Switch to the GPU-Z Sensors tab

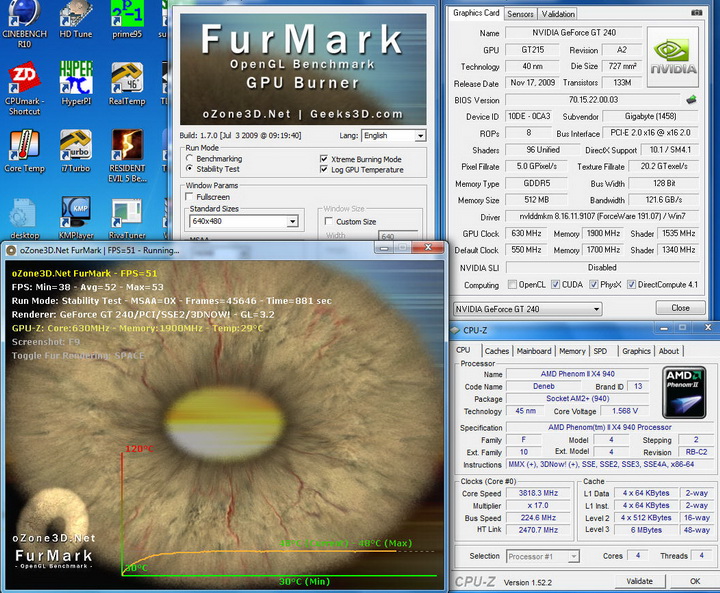point(520,14)
